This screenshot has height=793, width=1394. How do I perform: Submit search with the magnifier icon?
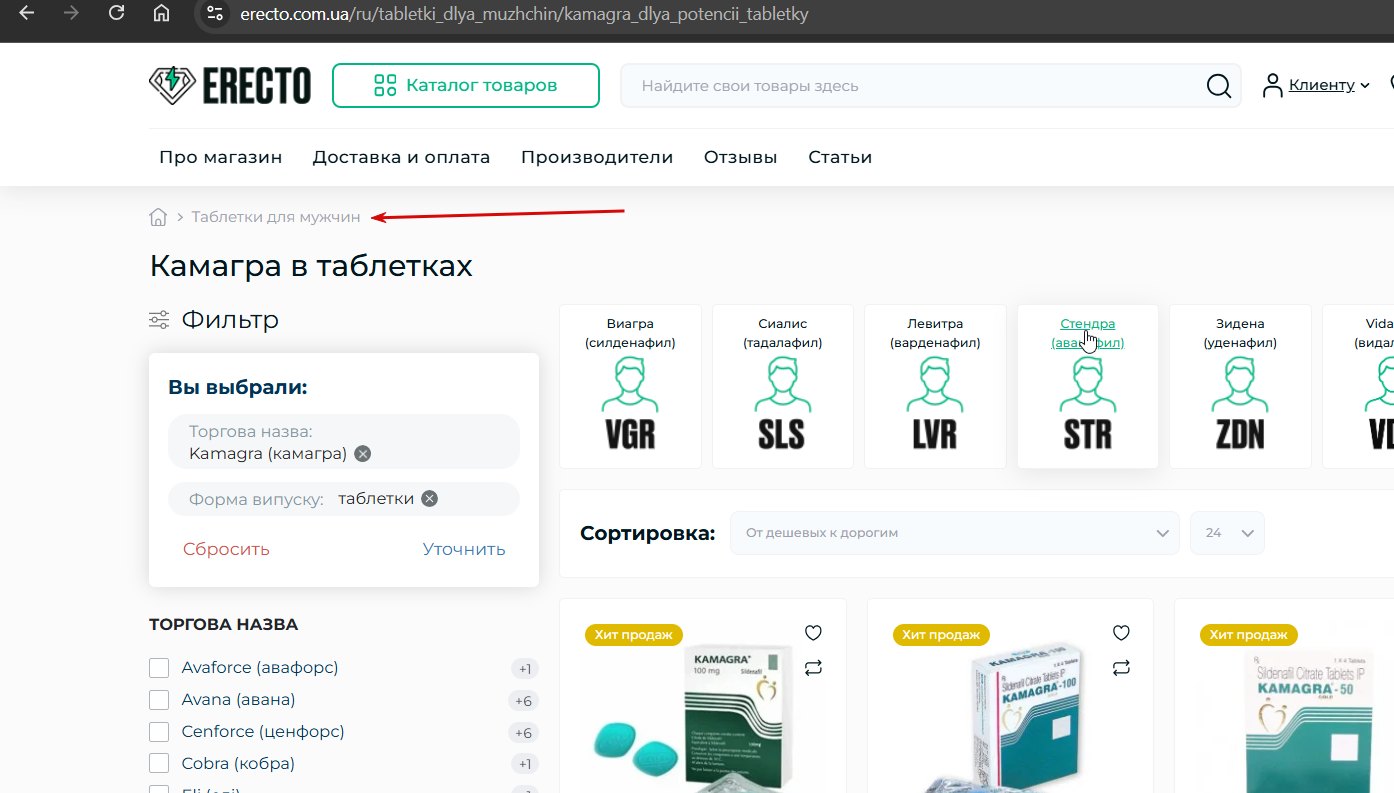point(1219,86)
